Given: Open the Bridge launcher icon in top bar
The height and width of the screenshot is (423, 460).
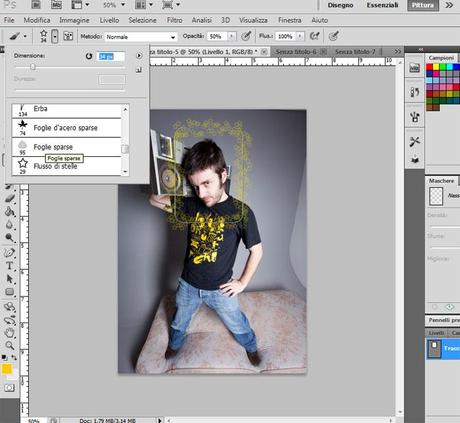Looking at the screenshot, I should (36, 5).
